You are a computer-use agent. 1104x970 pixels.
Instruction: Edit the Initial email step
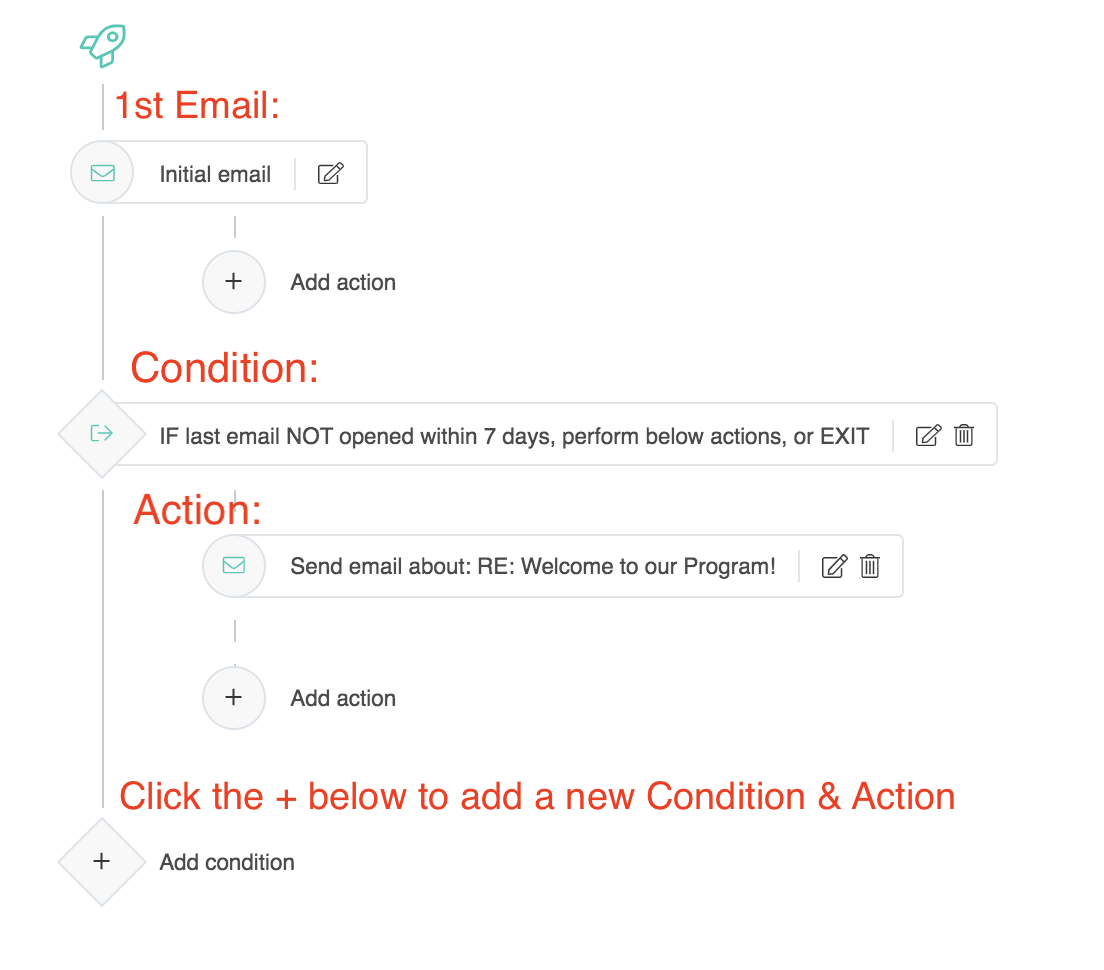(330, 173)
